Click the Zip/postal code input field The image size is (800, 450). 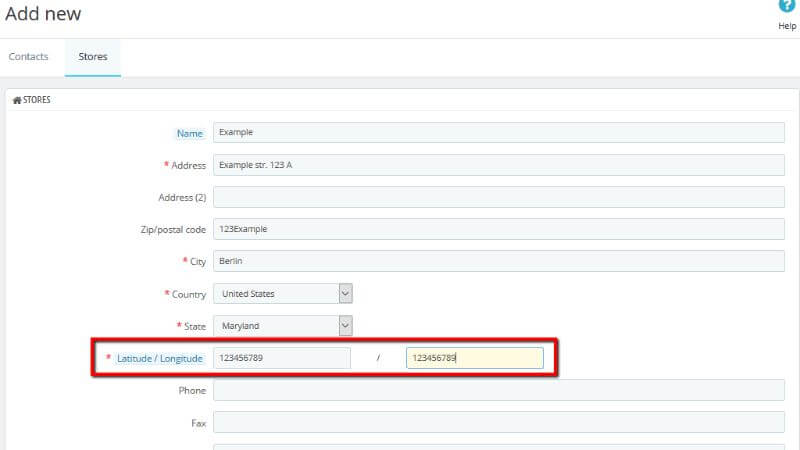[498, 229]
